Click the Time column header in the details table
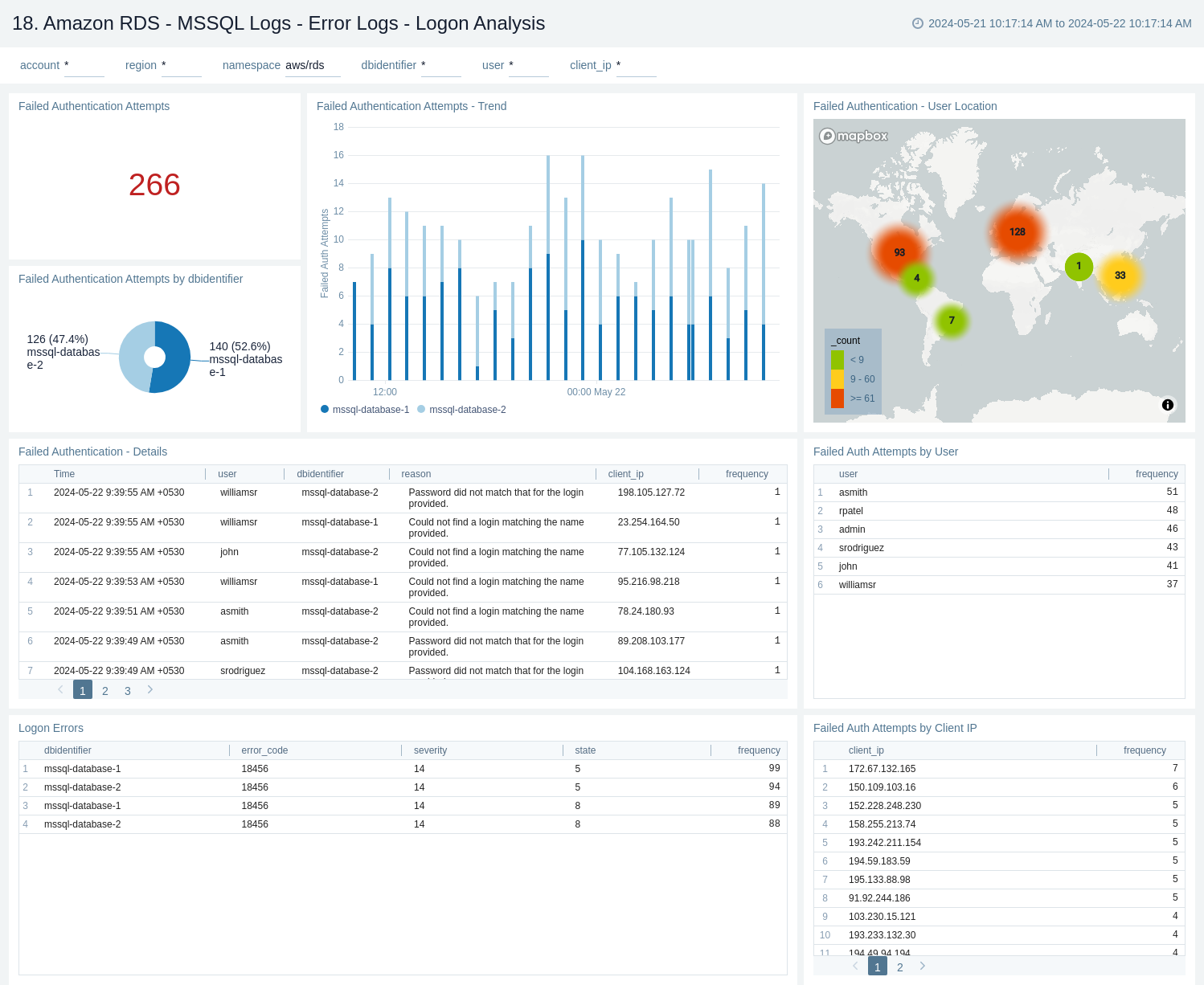The height and width of the screenshot is (985, 1204). 63,474
